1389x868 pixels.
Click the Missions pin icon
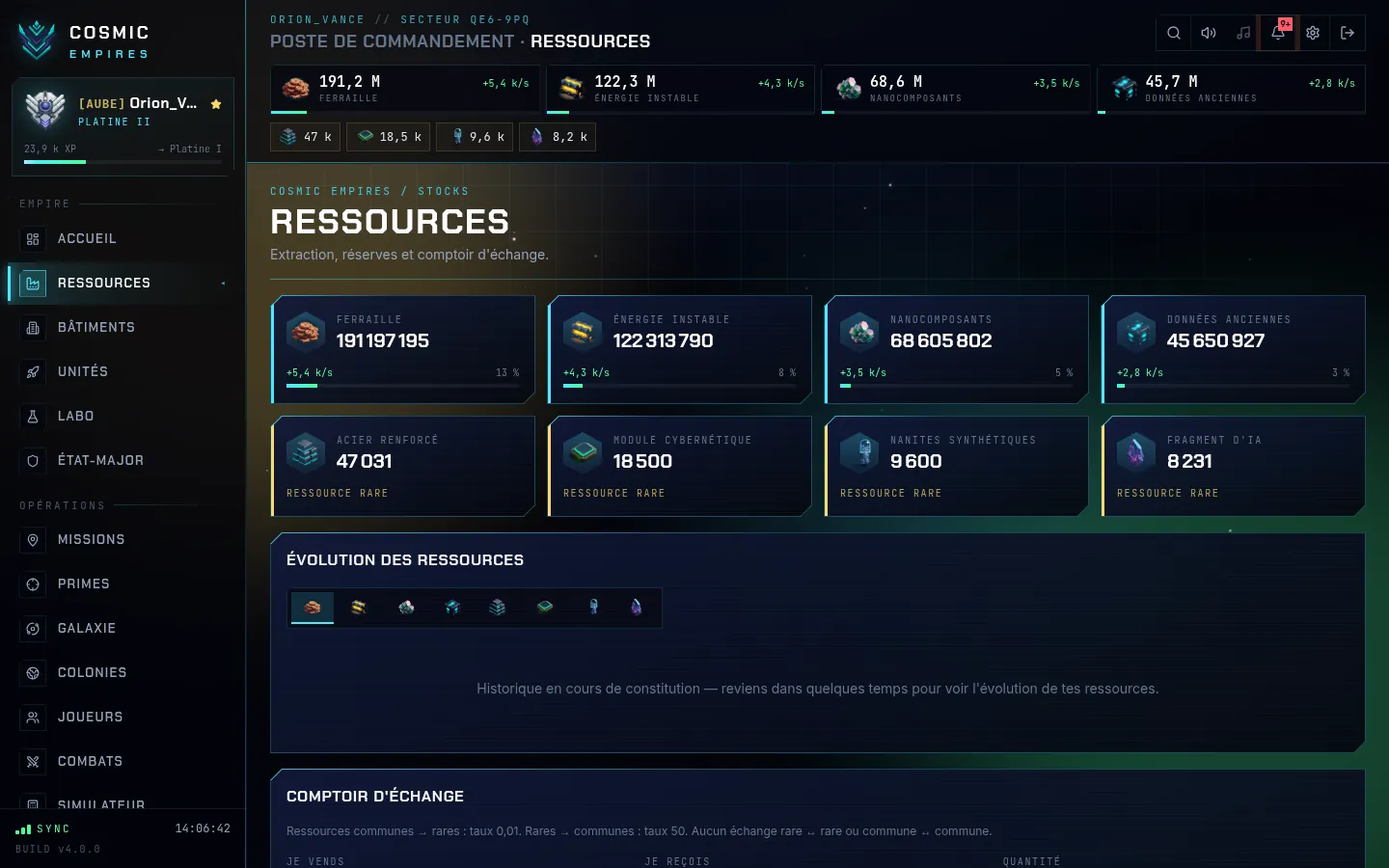(x=33, y=540)
